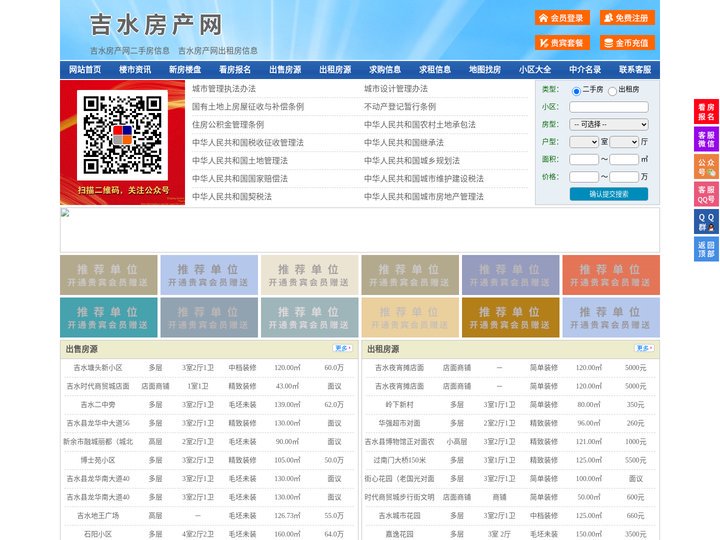Open 楼市资讯 in navigation bar
Viewport: 720px width, 540px height.
click(135, 70)
